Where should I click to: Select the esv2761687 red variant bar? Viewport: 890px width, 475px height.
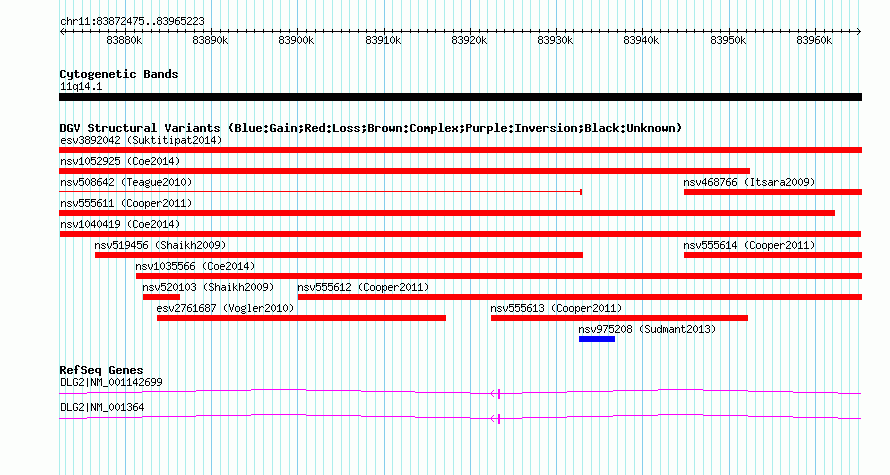click(301, 318)
